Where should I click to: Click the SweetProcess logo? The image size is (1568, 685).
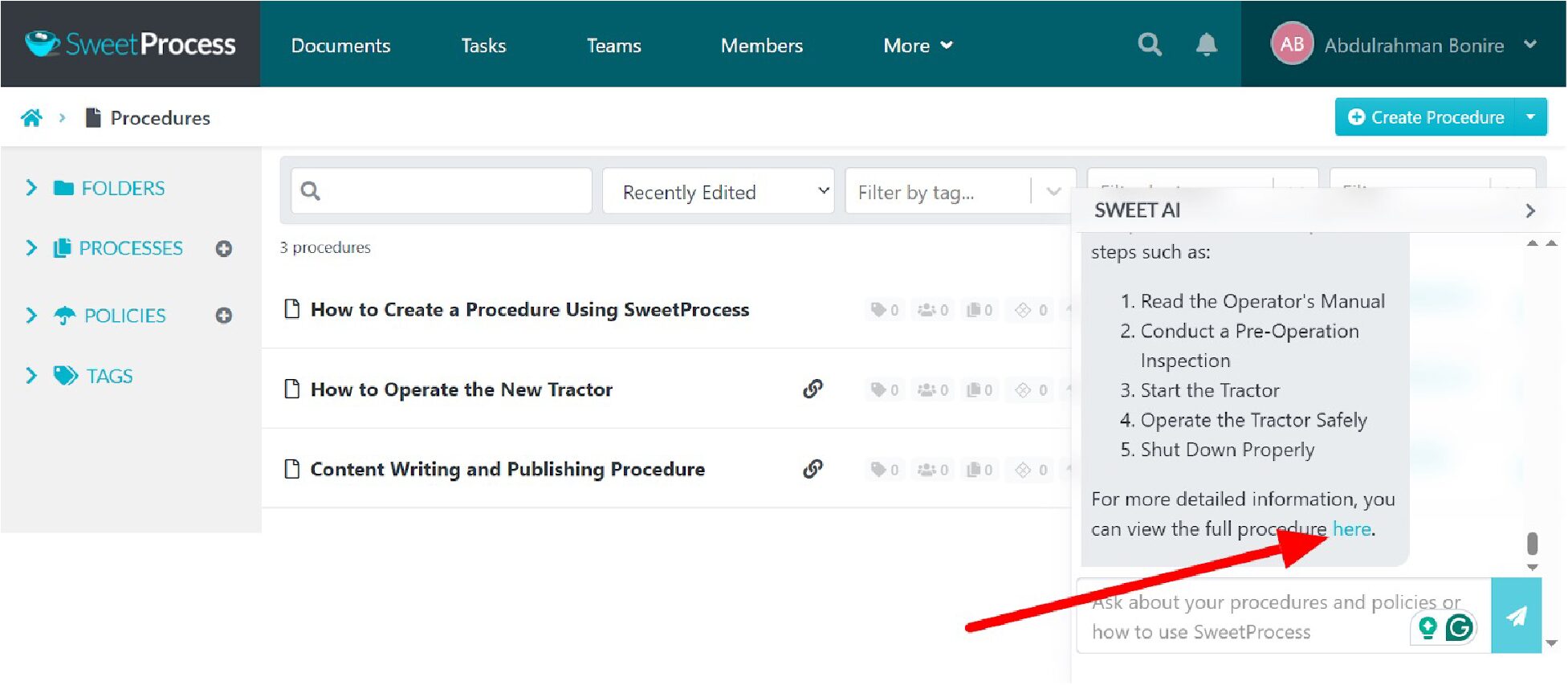click(130, 43)
